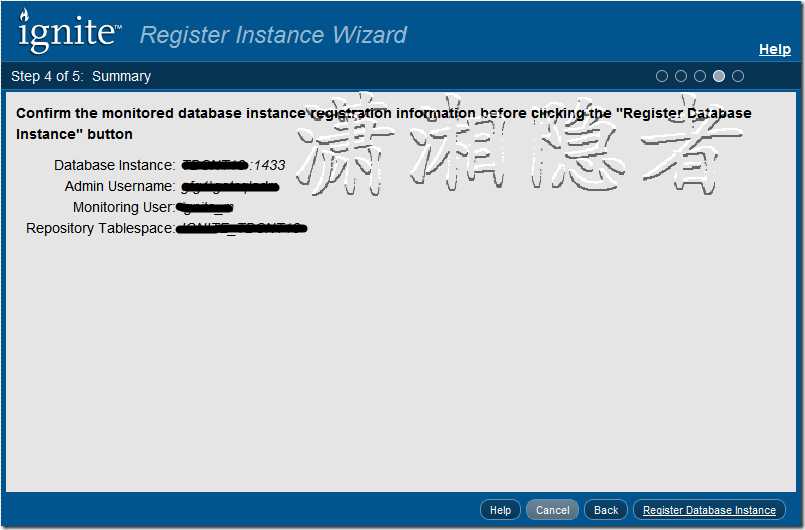Click the ignite logo
Screen dimensions: 805x530
[68, 31]
